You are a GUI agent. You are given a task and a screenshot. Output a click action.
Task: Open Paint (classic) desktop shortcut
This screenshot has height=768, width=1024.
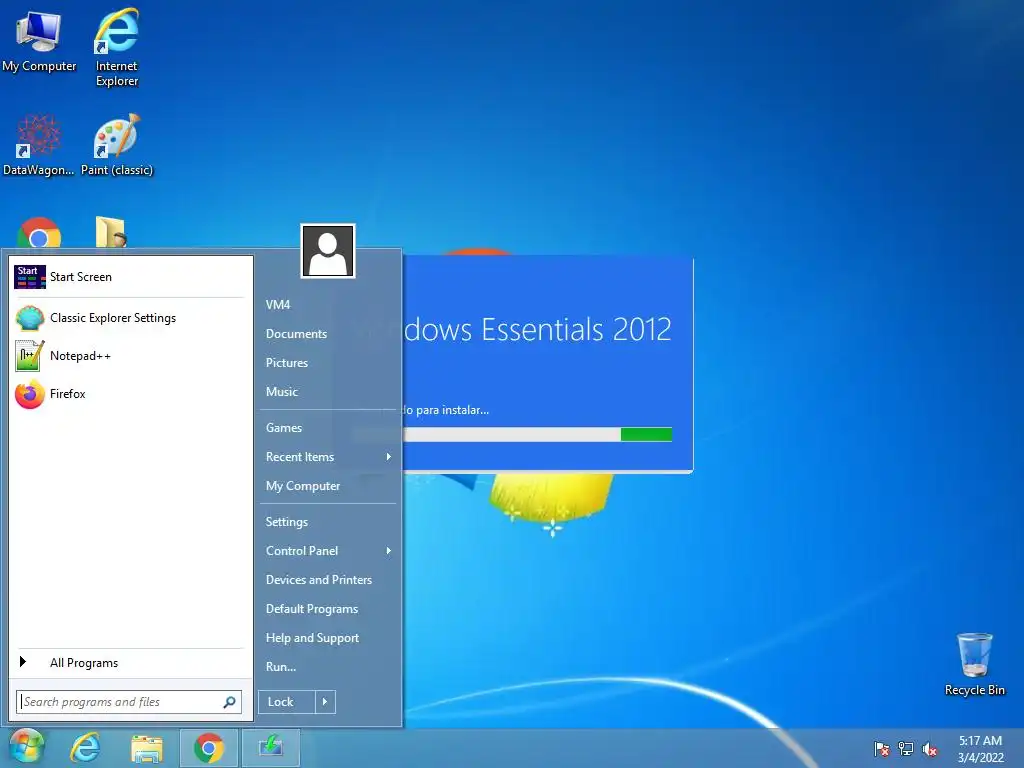tap(117, 145)
